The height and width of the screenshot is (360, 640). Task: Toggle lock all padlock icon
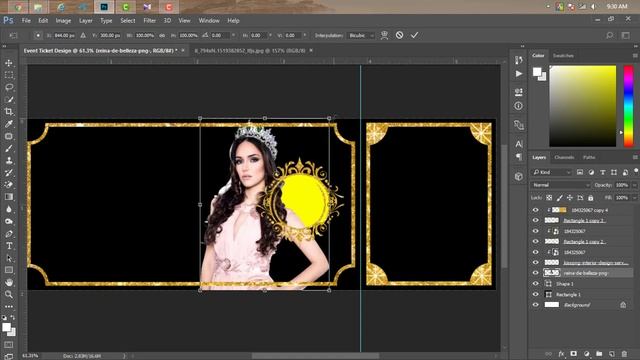point(591,198)
